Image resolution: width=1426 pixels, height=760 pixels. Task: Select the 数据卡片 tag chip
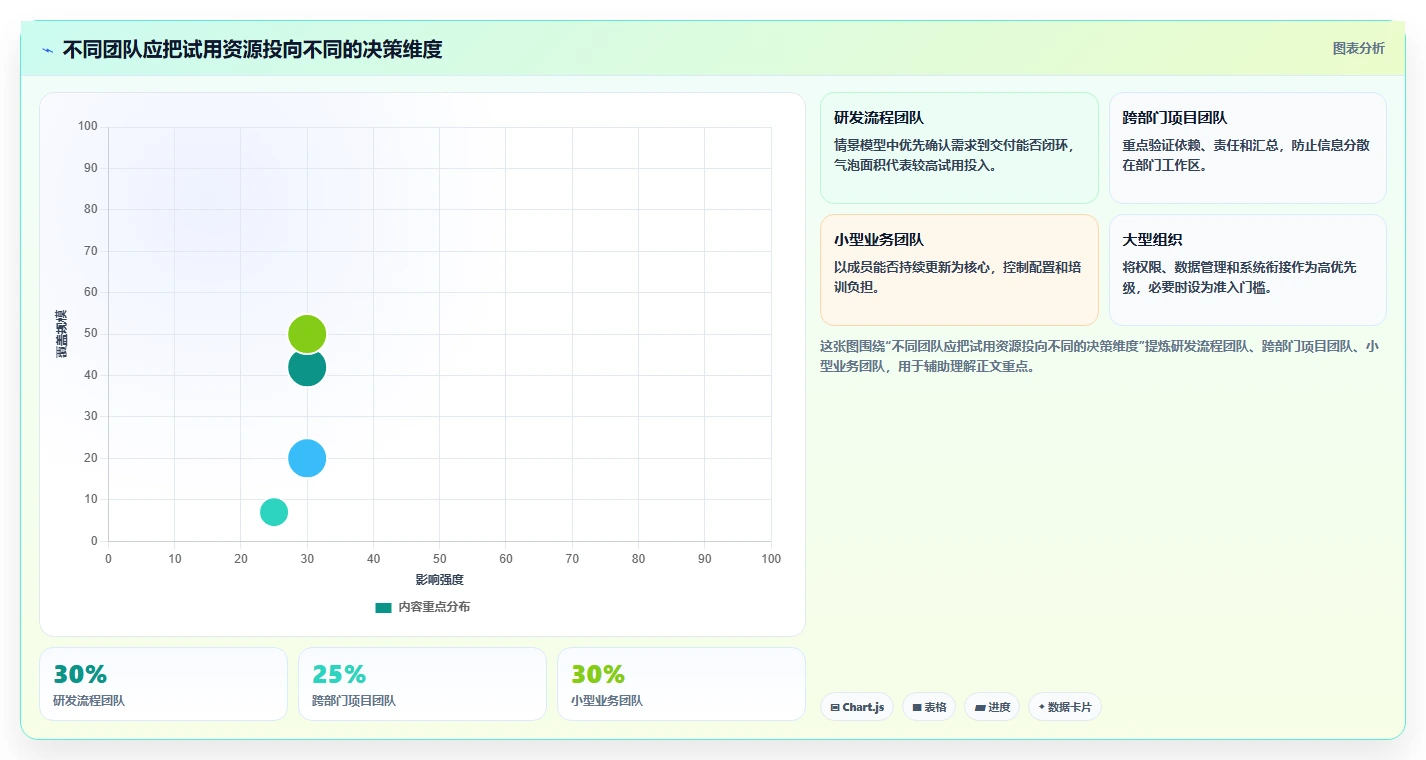pos(1065,707)
